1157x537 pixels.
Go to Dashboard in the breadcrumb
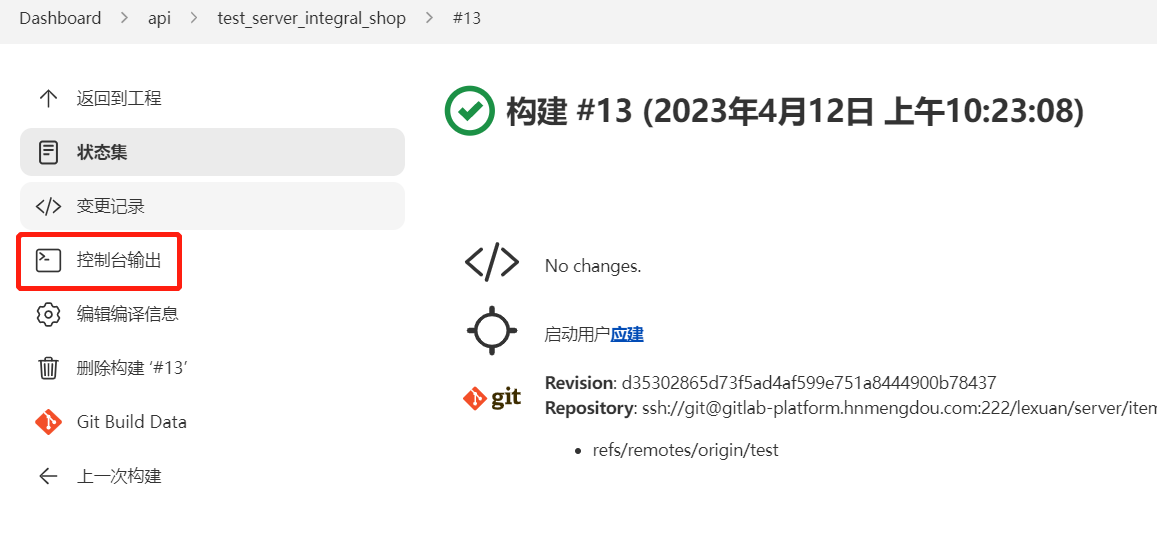pos(60,18)
